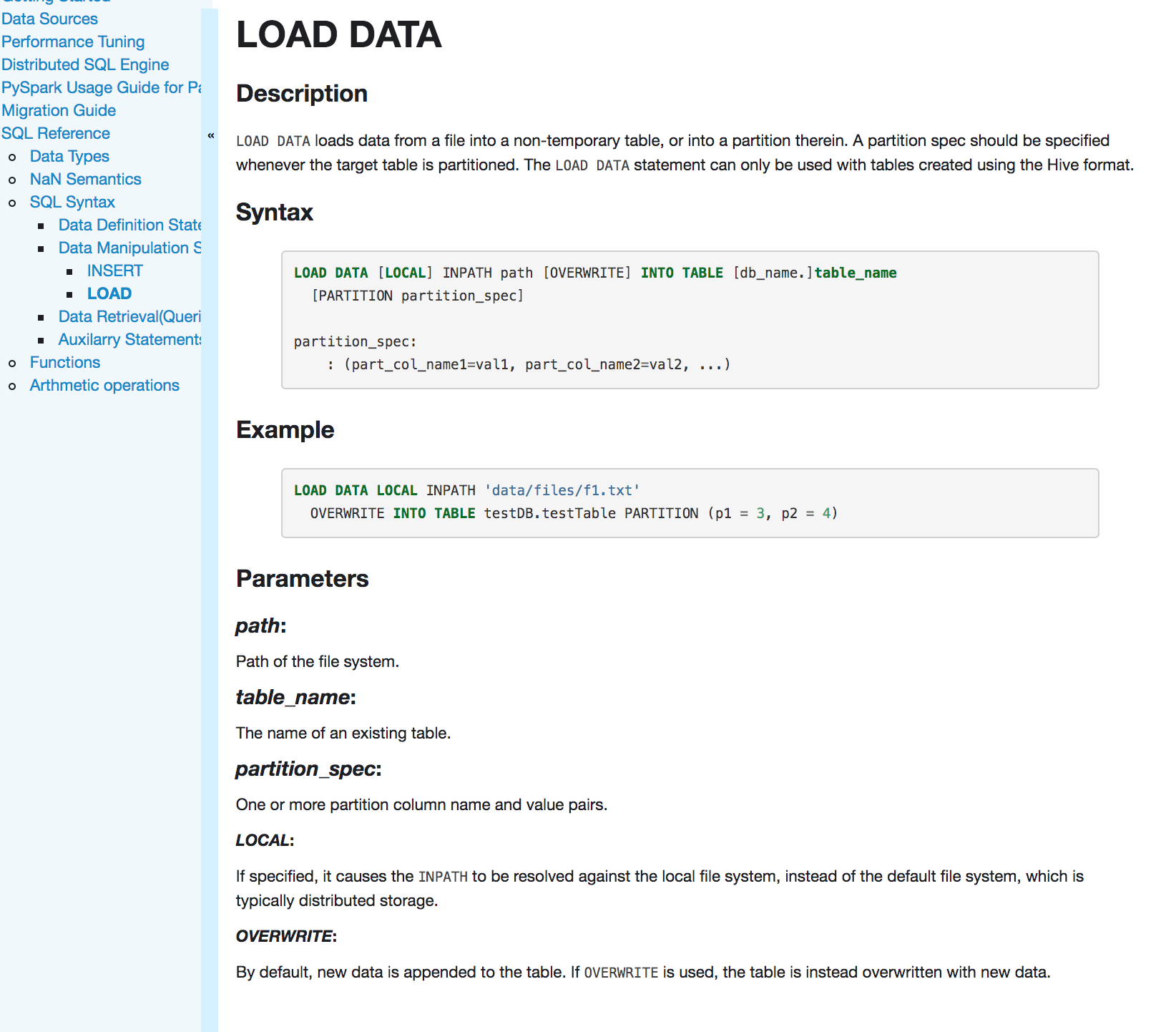Open the Performance Tuning link
Viewport: 1176px width, 1032px height.
73,42
